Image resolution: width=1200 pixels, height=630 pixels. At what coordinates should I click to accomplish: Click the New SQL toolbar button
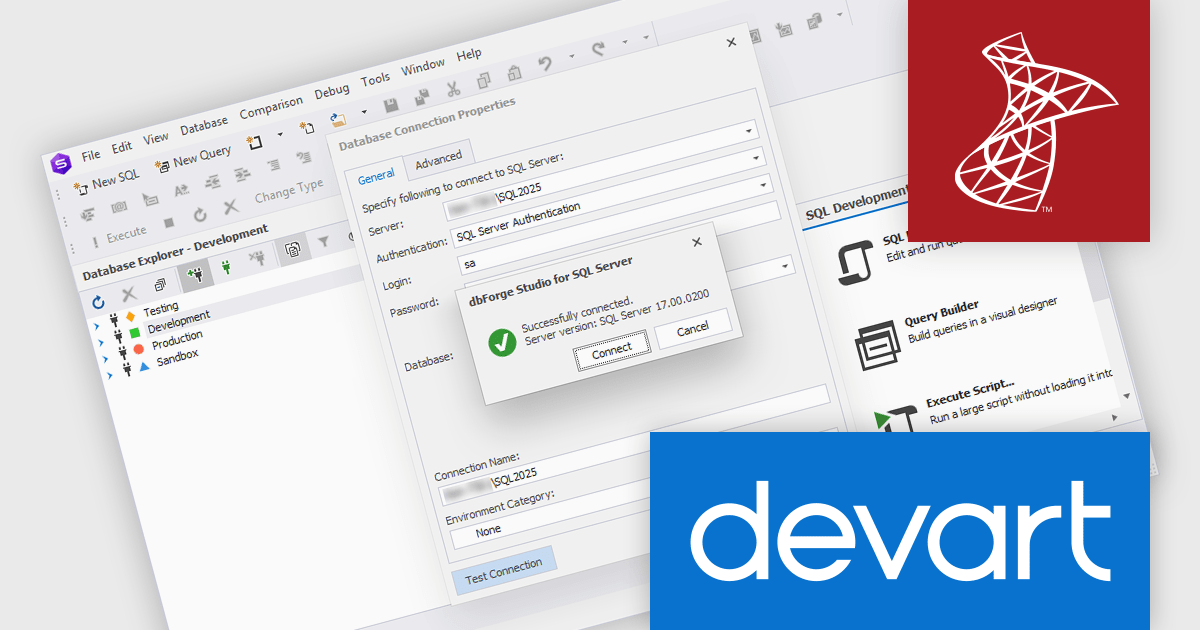pos(105,181)
